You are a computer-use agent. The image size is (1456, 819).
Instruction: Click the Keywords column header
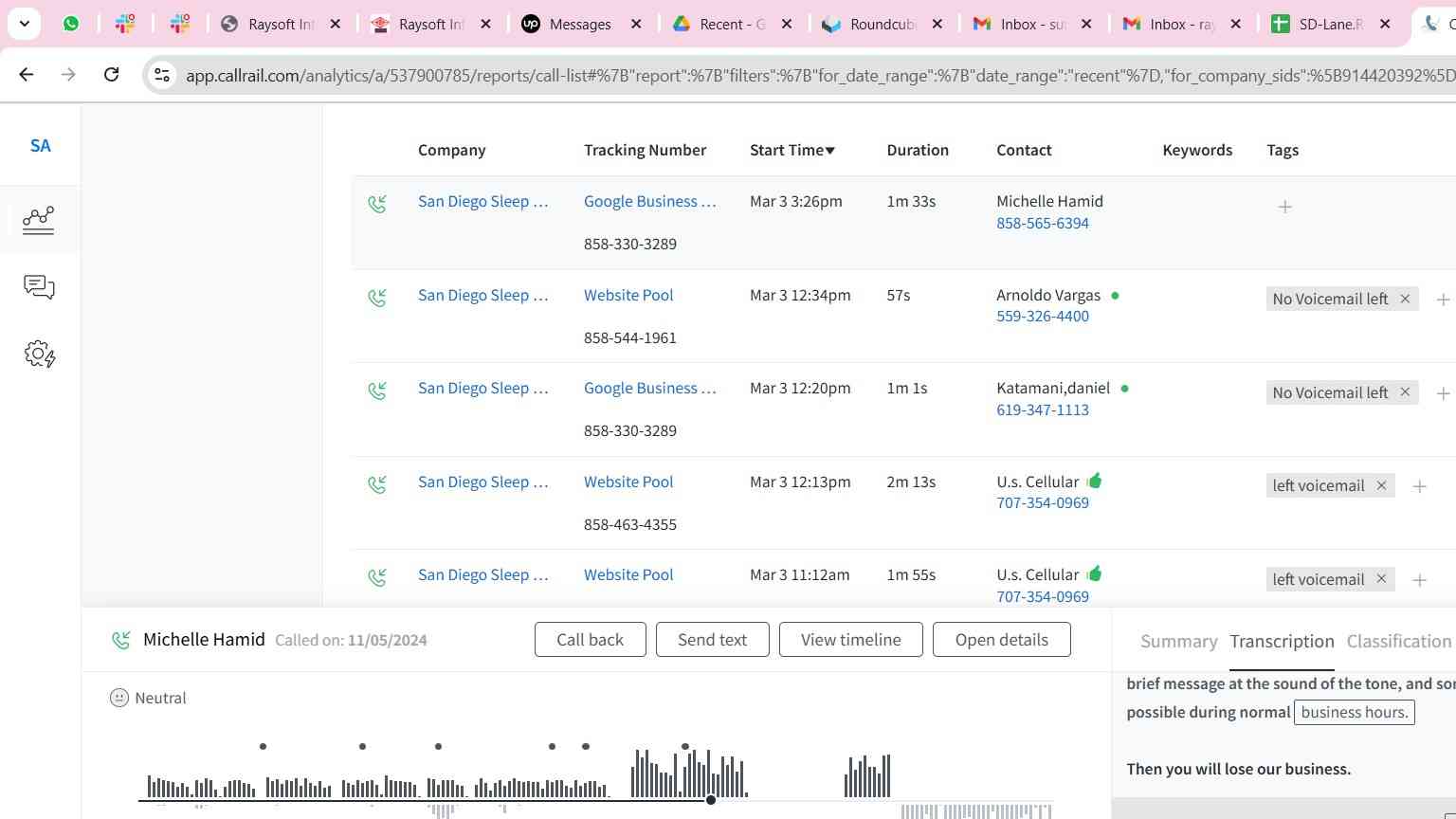click(1197, 150)
